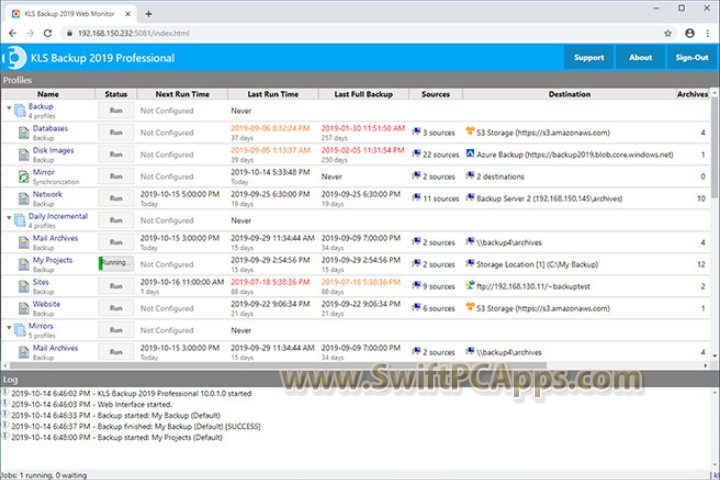Run the Databases backup profile
This screenshot has width=720, height=480.
[x=116, y=132]
